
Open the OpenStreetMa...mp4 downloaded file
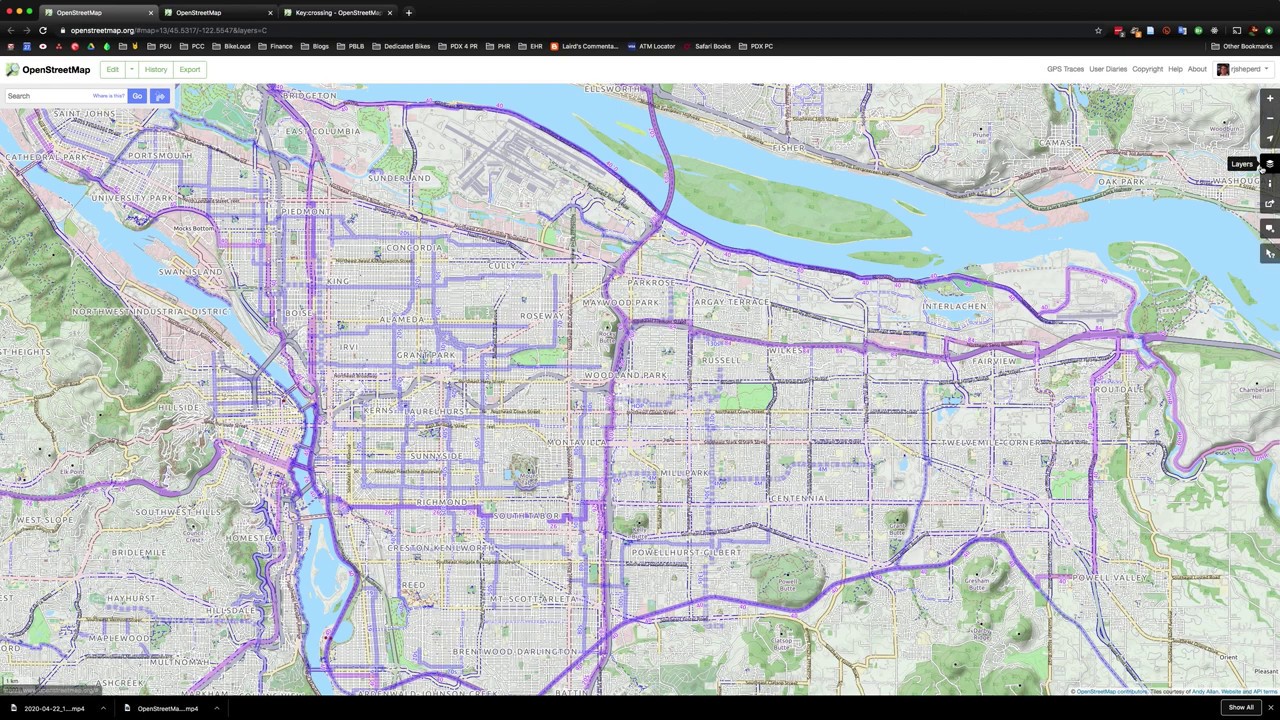point(162,708)
